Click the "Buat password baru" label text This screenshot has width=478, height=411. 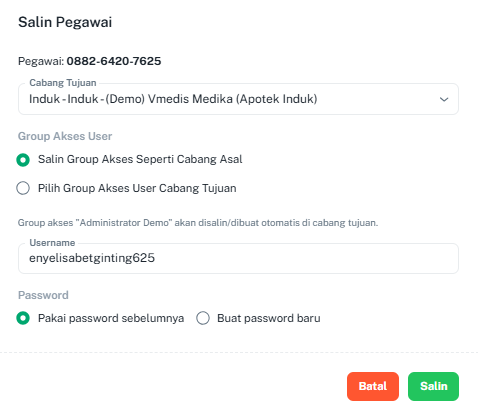(x=269, y=318)
